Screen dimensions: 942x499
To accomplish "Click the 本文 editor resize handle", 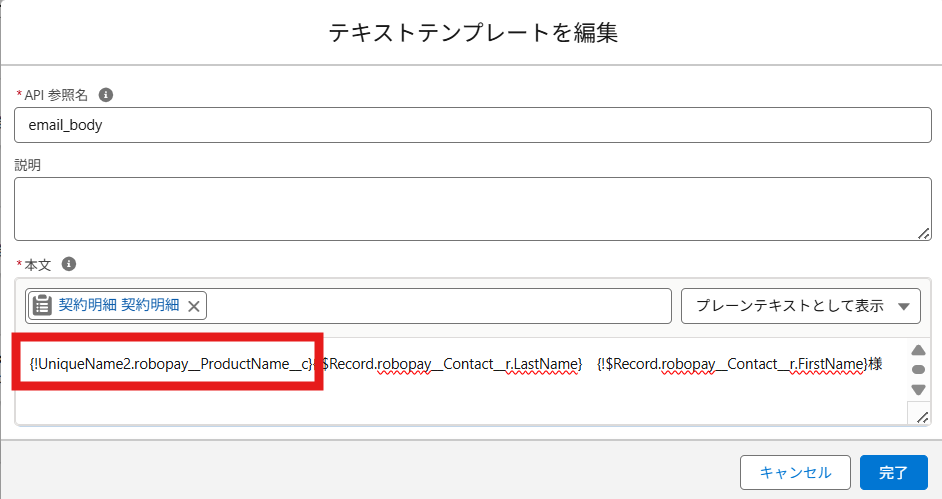I will click(922, 417).
